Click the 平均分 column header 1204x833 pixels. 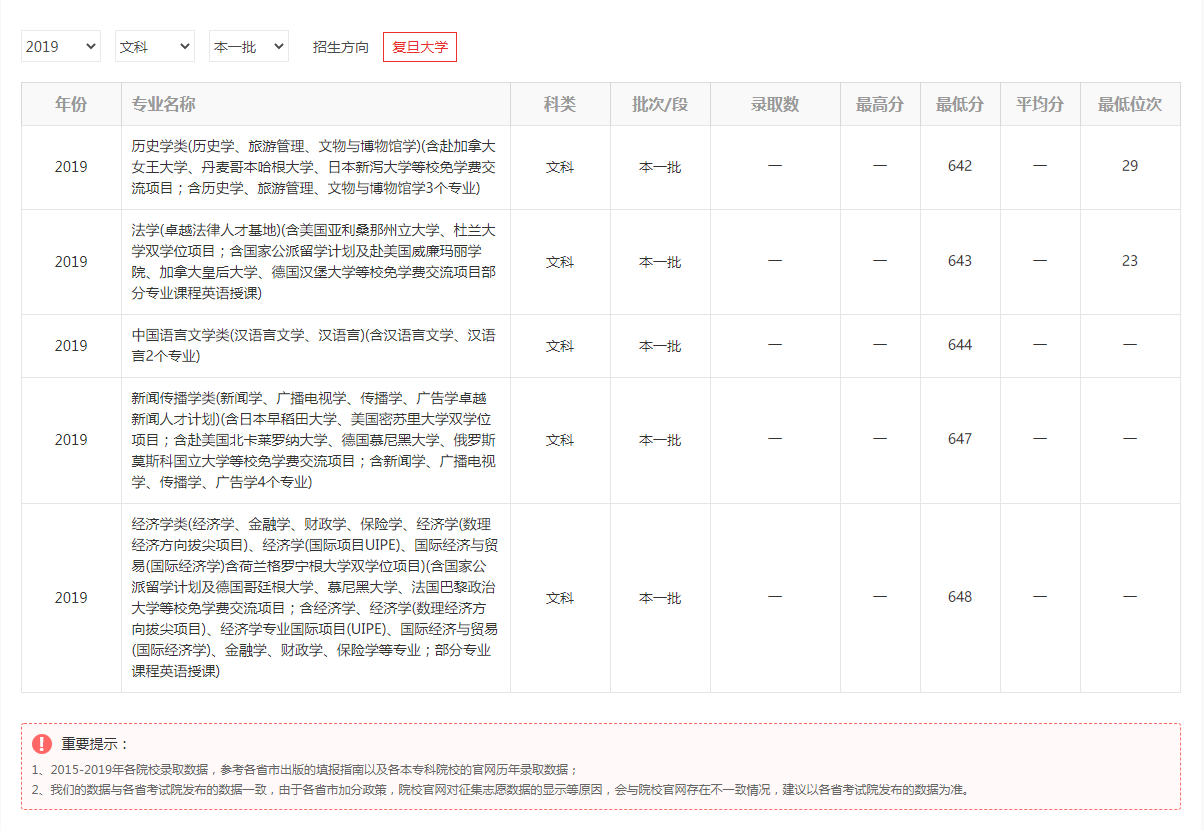point(1040,104)
